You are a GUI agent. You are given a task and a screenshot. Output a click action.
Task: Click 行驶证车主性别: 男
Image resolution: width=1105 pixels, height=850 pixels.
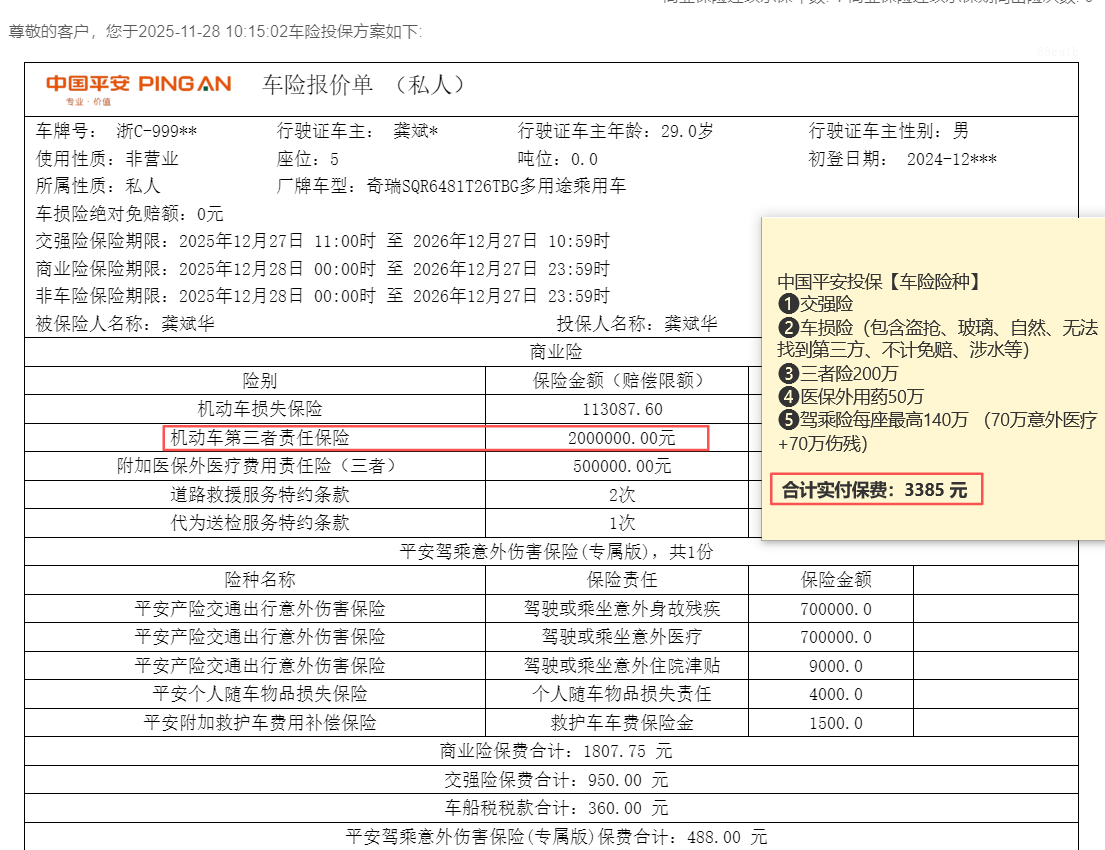889,131
